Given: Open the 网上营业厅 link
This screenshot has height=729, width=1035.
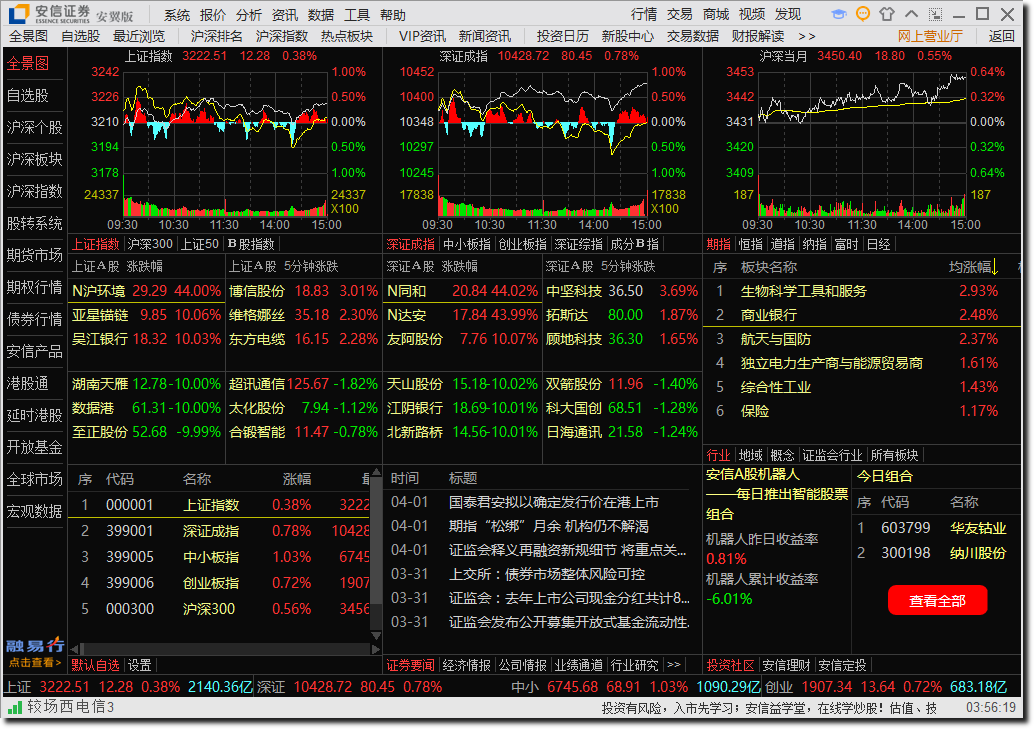Looking at the screenshot, I should pyautogui.click(x=930, y=36).
